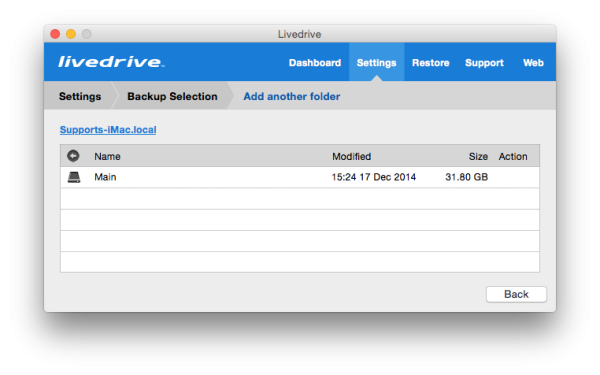This screenshot has height=375, width=600.
Task: Click the Action column header
Action: pyautogui.click(x=513, y=157)
